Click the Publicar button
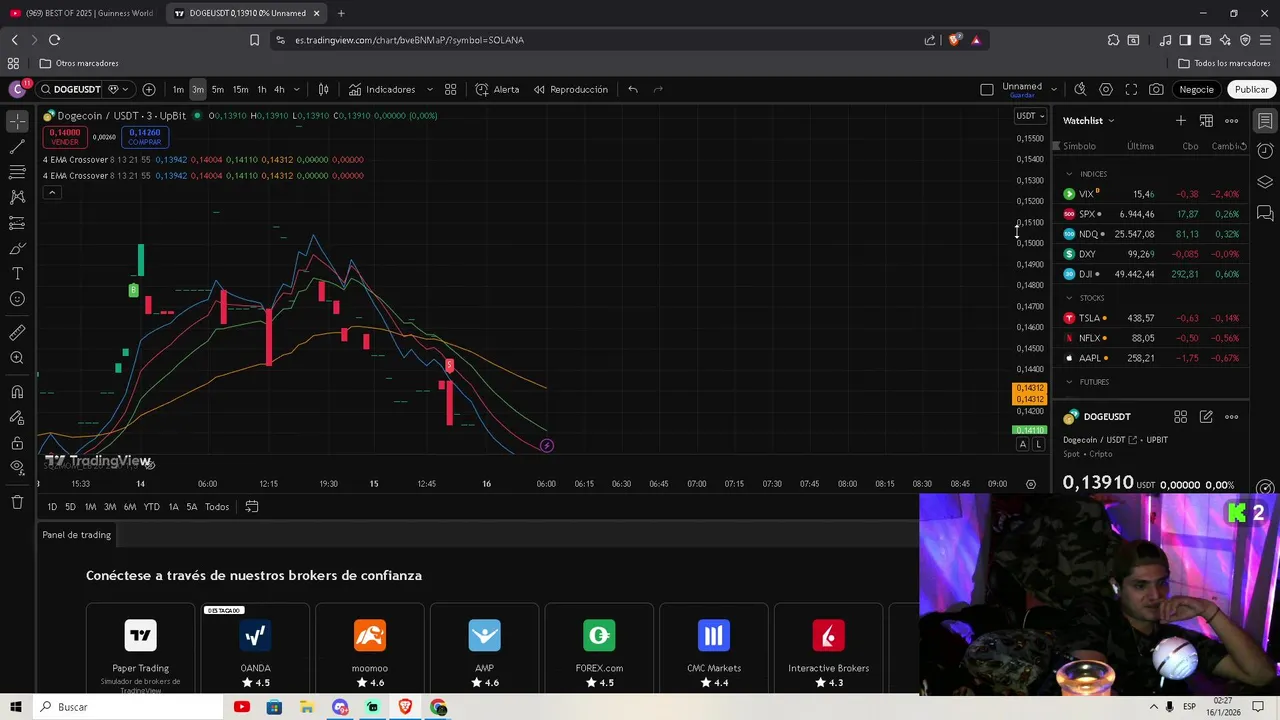1280x720 pixels. [1251, 89]
